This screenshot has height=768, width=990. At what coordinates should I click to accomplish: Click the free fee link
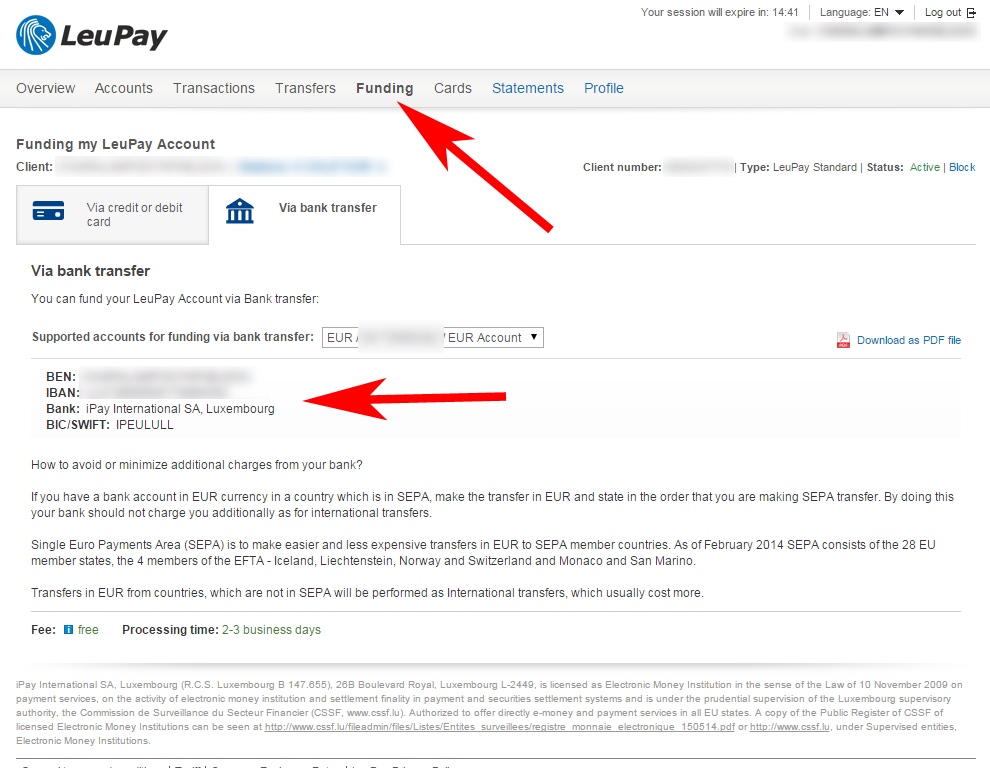[x=88, y=630]
